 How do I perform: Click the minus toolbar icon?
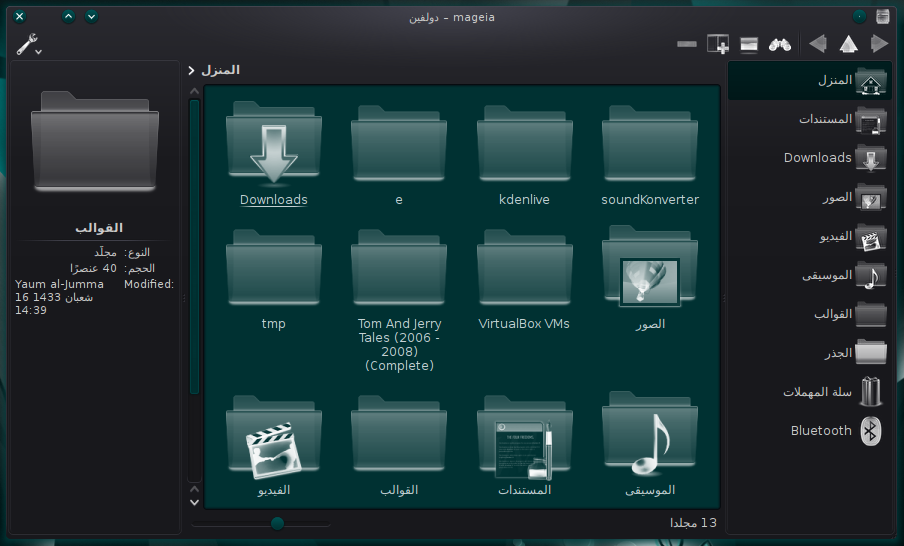click(x=687, y=44)
